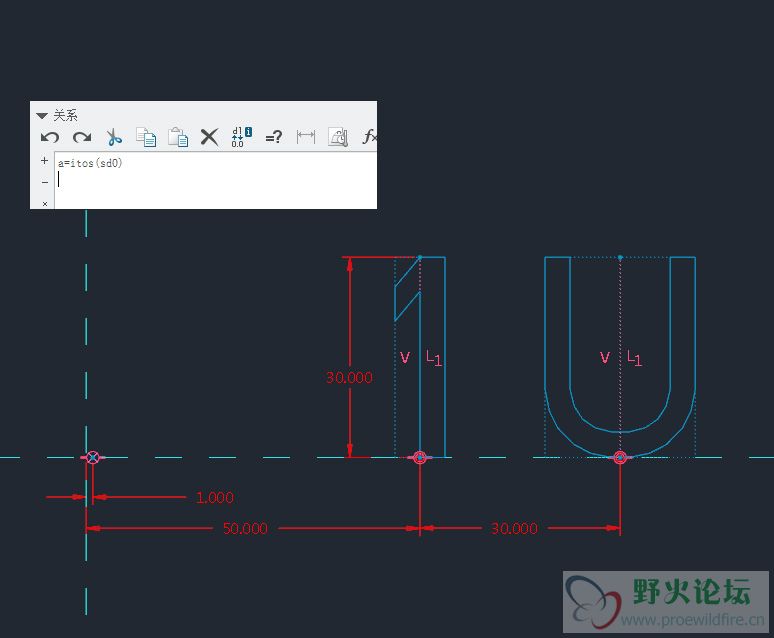Paste text into the relations editor
The width and height of the screenshot is (774, 638).
(178, 137)
